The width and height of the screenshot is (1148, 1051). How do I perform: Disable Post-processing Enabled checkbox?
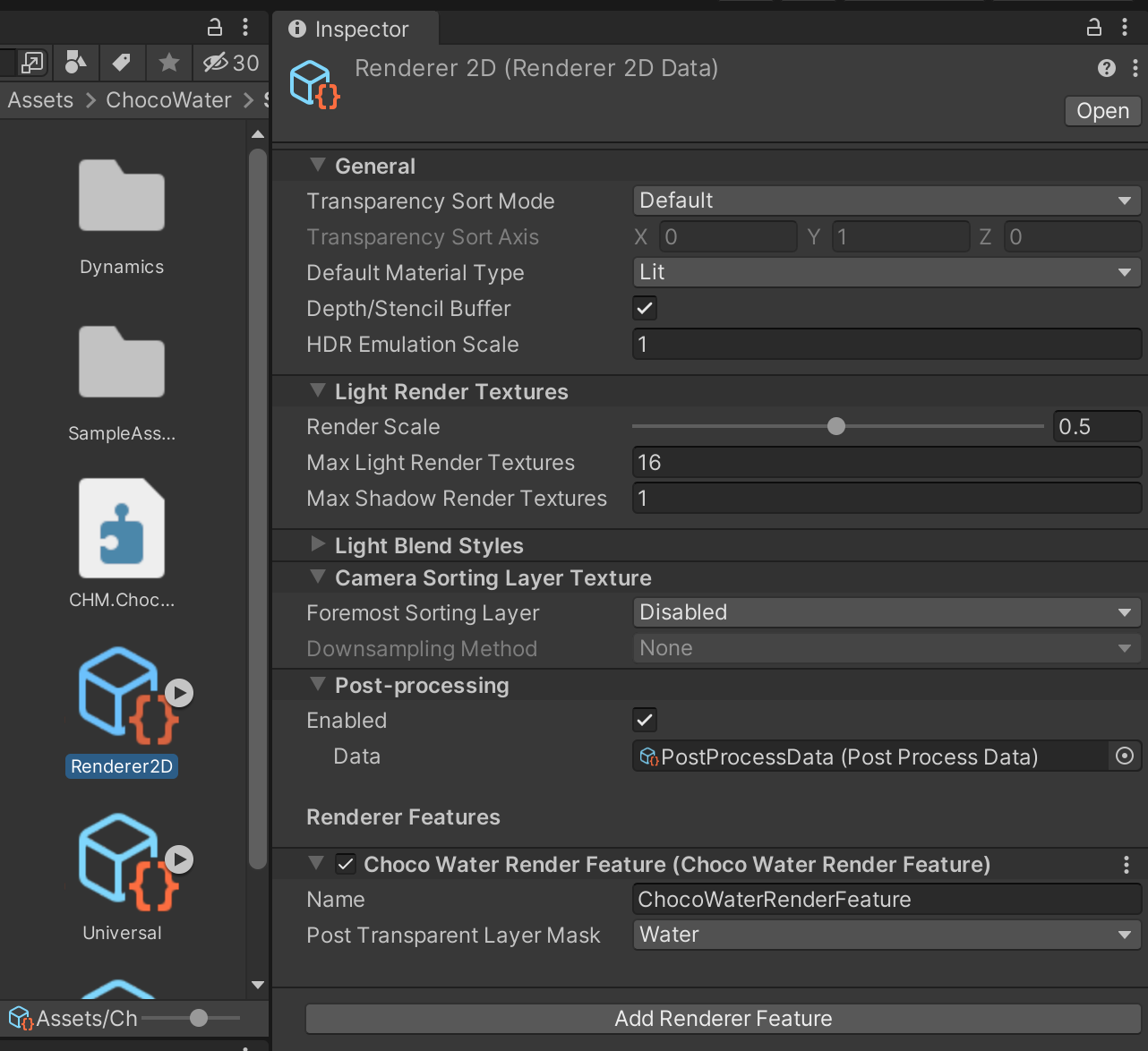tap(644, 719)
